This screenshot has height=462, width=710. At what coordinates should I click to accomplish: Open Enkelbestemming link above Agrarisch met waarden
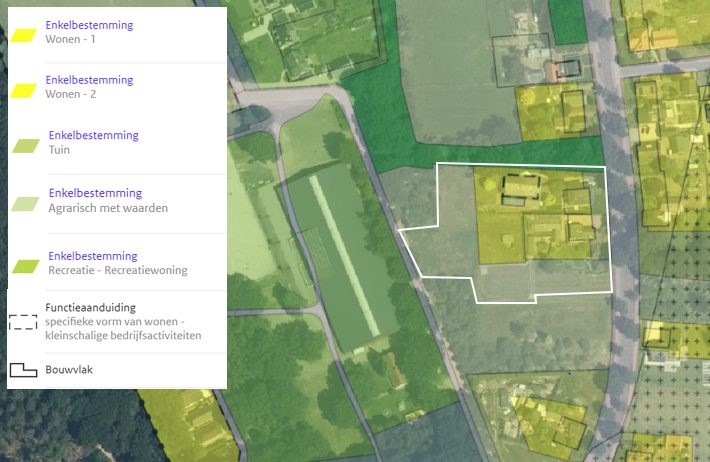[x=94, y=193]
